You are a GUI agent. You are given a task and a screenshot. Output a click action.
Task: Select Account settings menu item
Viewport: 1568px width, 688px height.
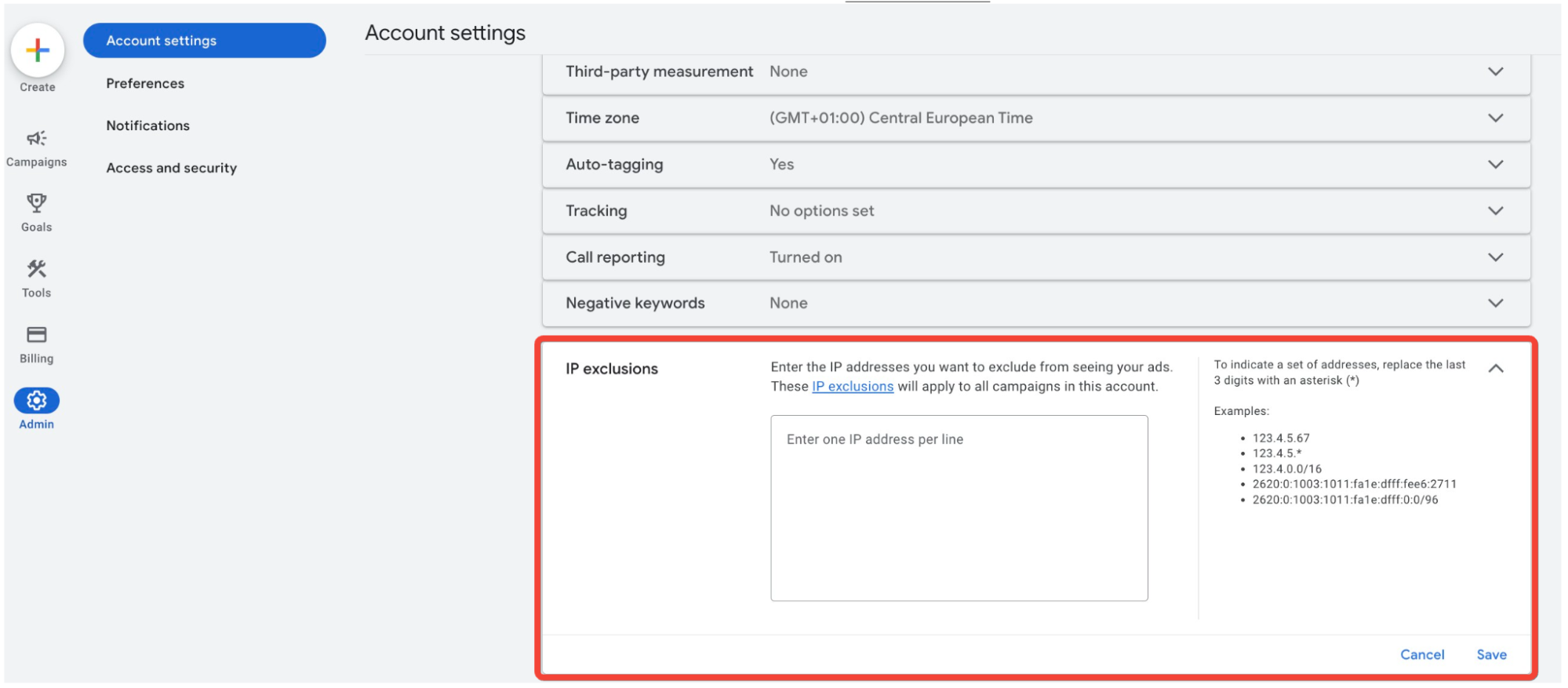tap(205, 41)
